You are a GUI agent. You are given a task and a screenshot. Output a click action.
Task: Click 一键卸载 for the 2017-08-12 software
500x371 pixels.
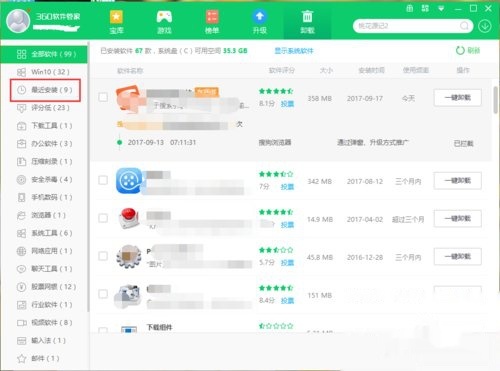tap(458, 181)
